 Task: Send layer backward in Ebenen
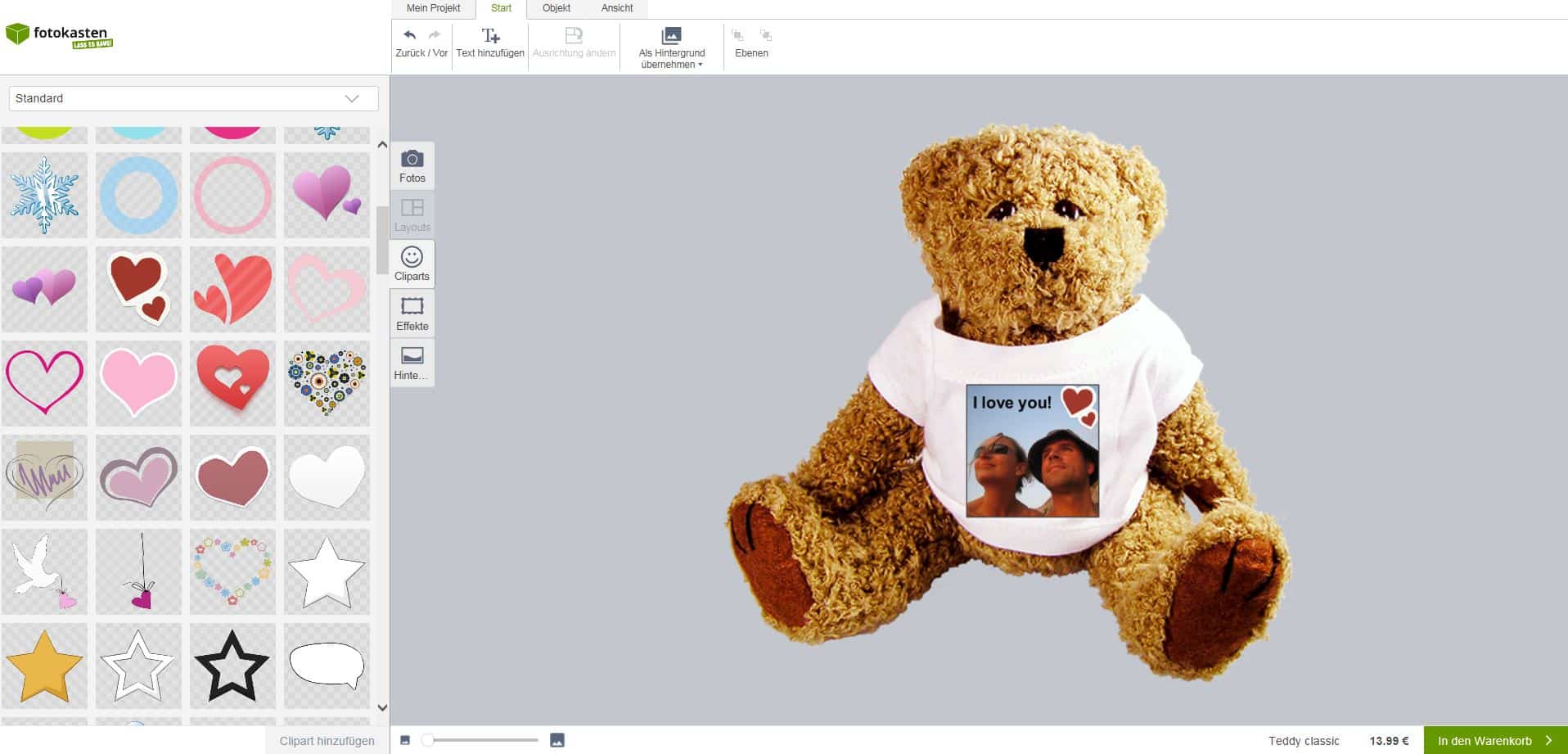point(766,35)
